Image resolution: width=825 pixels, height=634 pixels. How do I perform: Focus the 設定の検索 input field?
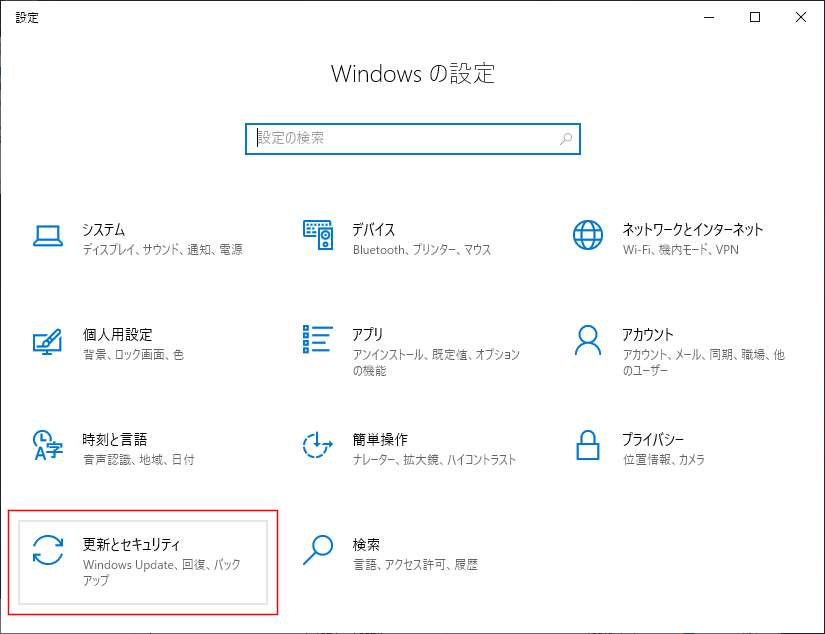click(x=413, y=139)
